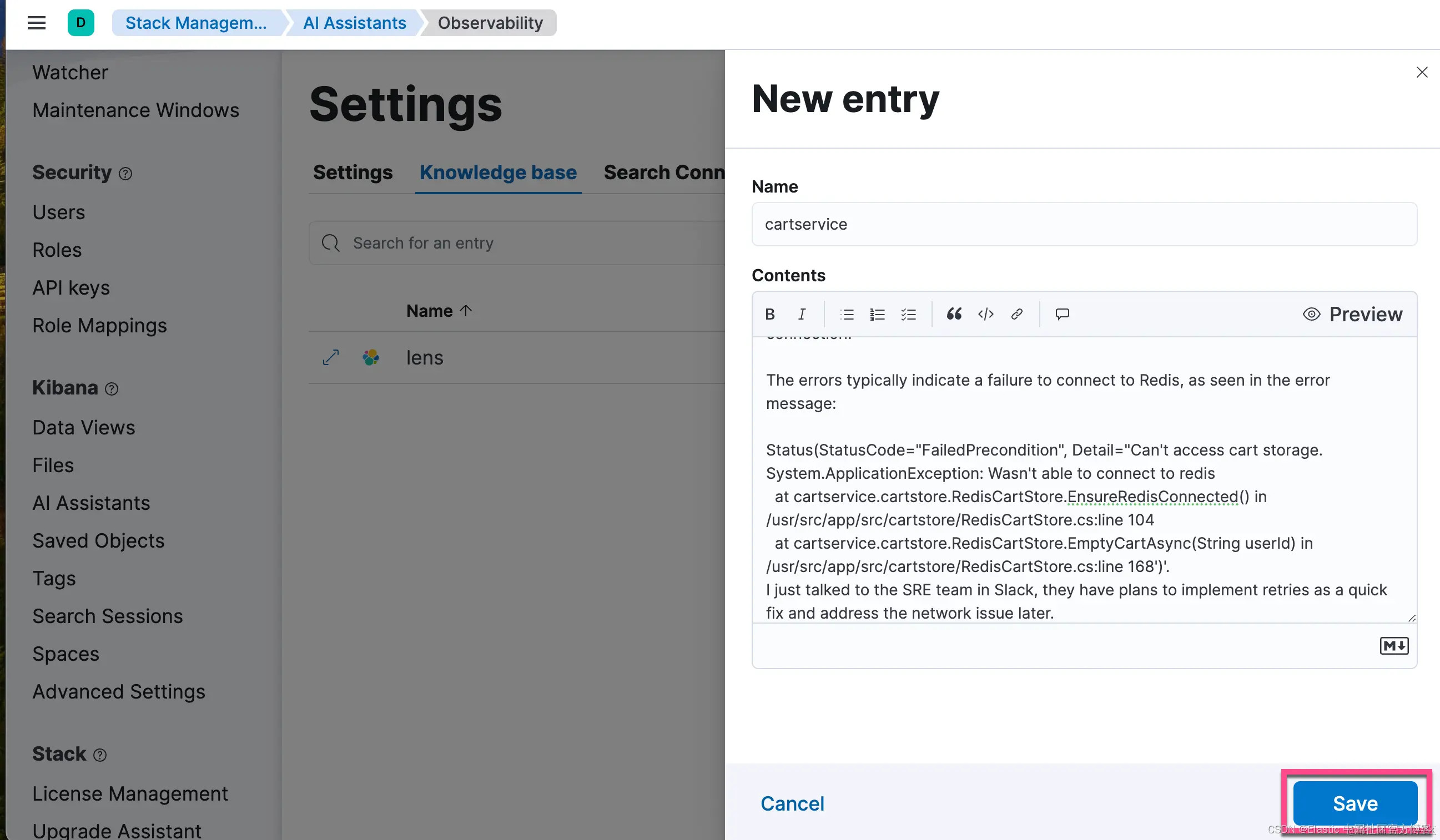Cancel the new entry
The height and width of the screenshot is (840, 1440).
coord(792,803)
